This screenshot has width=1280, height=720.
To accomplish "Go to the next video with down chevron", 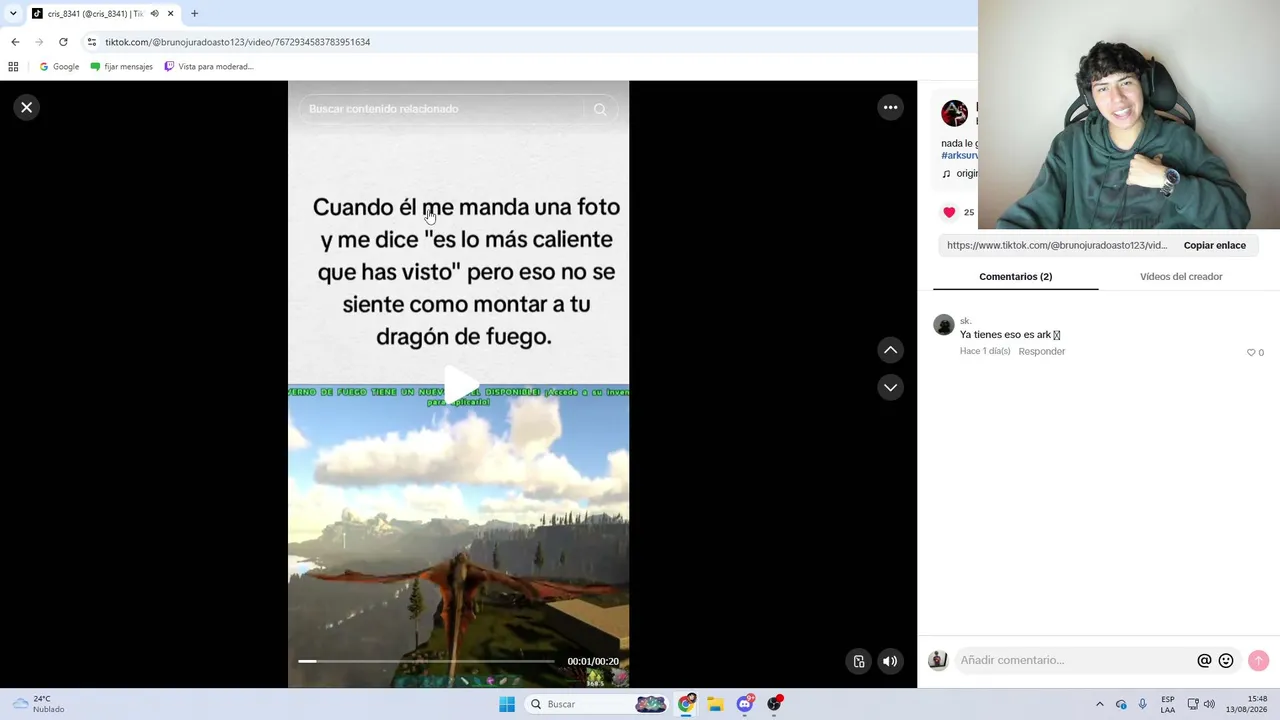I will click(x=890, y=387).
